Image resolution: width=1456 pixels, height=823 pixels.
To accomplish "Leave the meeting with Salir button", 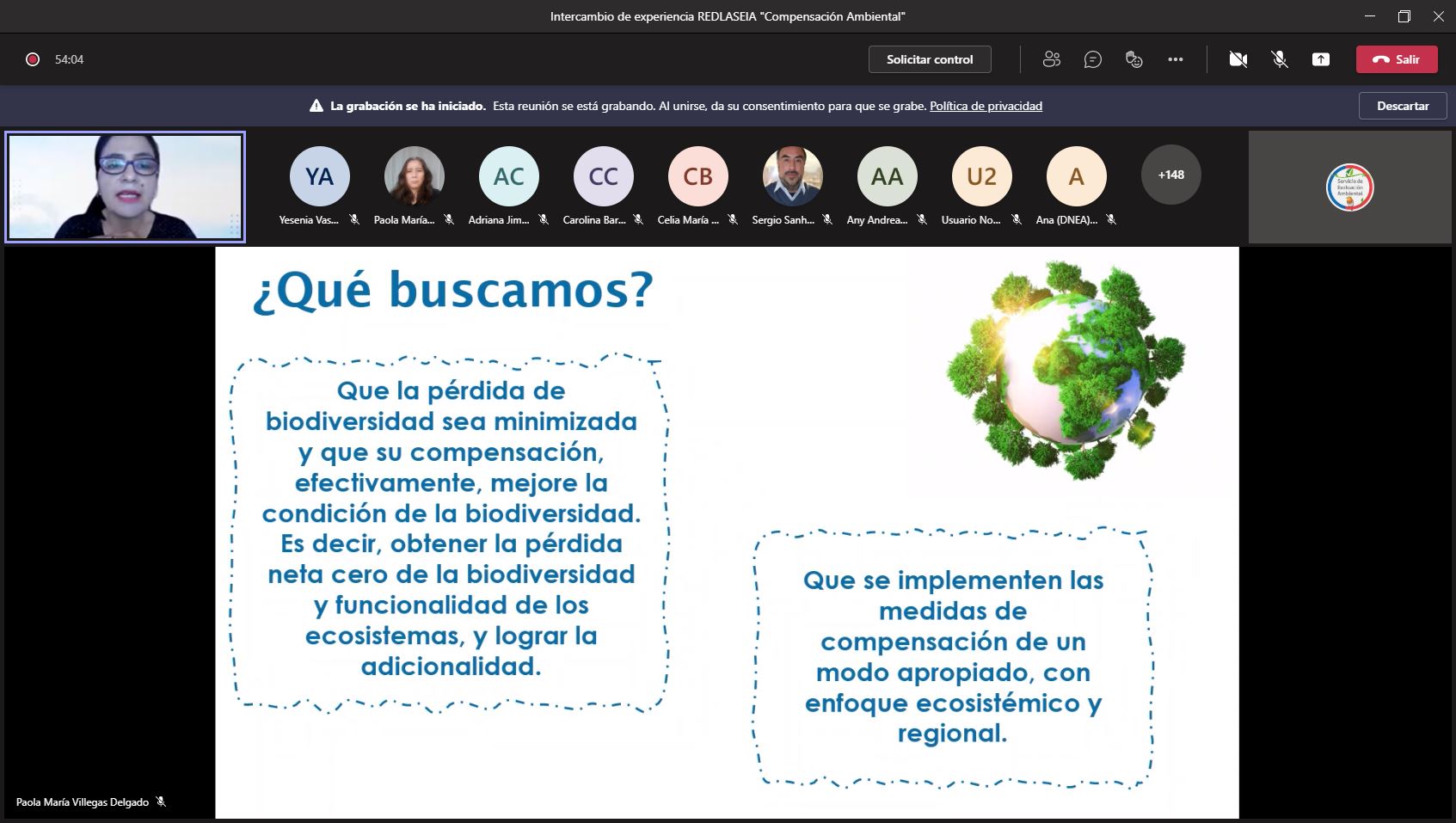I will [x=1396, y=59].
